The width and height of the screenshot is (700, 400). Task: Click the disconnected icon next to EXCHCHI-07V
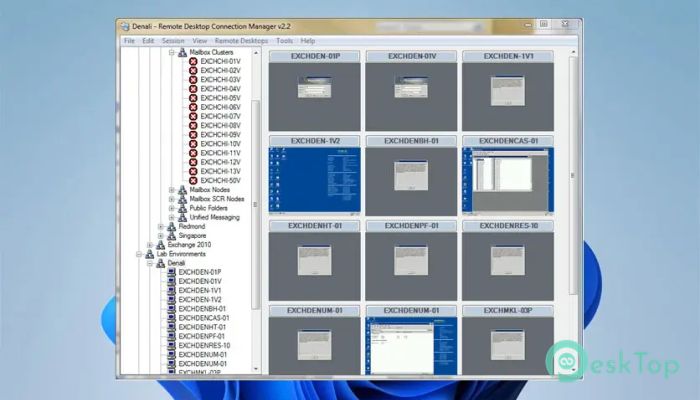tap(193, 116)
